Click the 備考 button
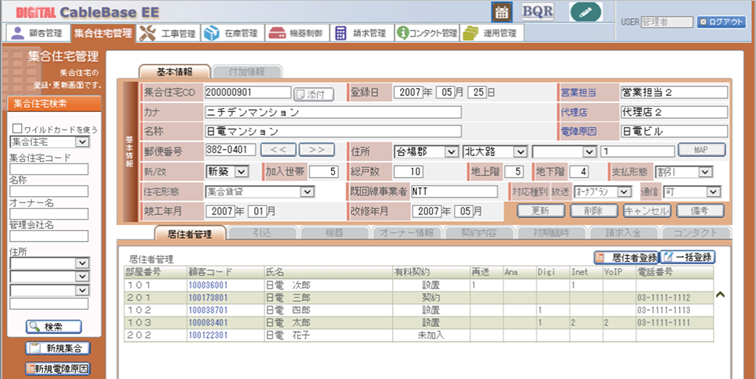This screenshot has width=756, height=379. (x=700, y=211)
